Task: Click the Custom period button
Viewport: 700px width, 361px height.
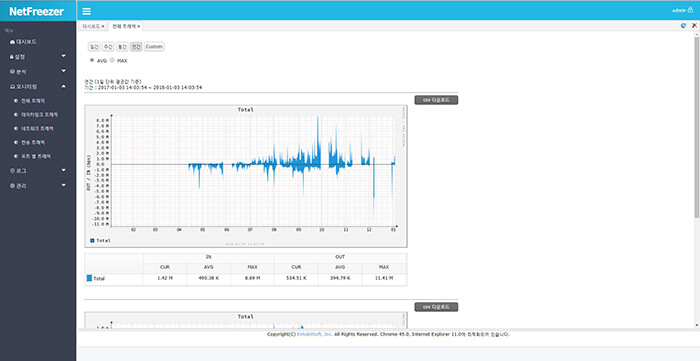Action: point(154,46)
